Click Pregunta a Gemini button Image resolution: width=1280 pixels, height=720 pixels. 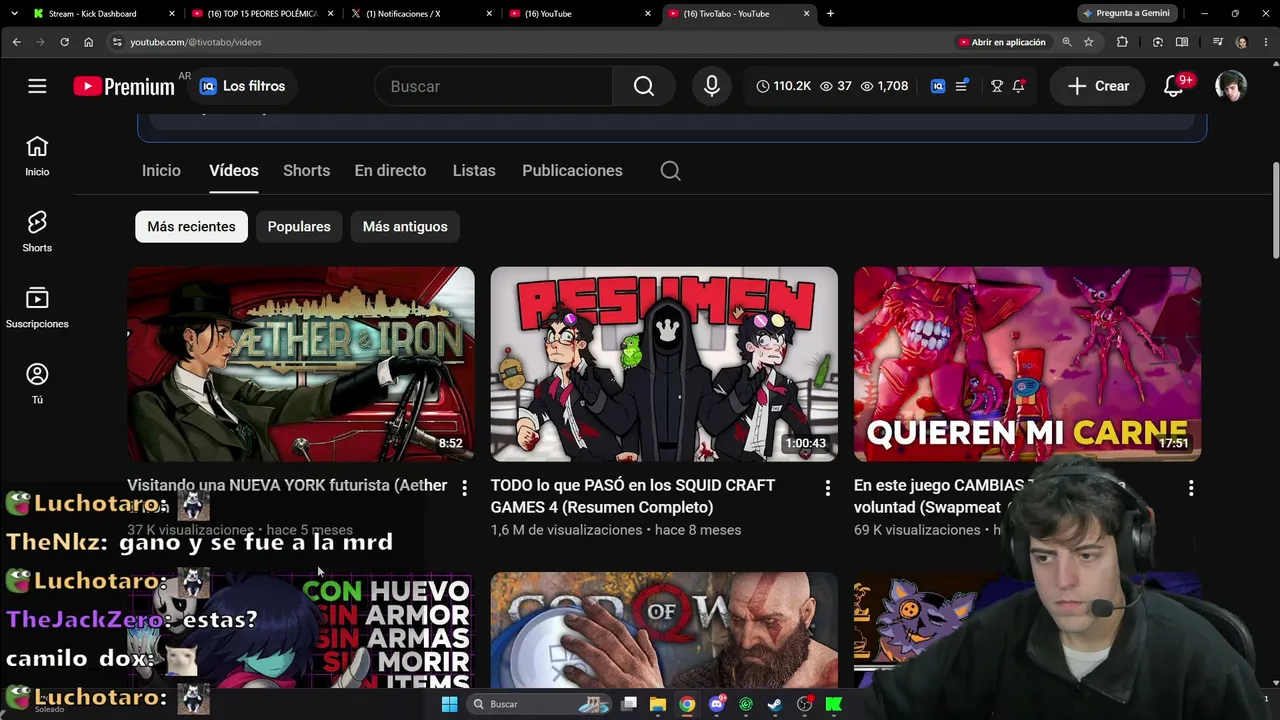pyautogui.click(x=1126, y=13)
